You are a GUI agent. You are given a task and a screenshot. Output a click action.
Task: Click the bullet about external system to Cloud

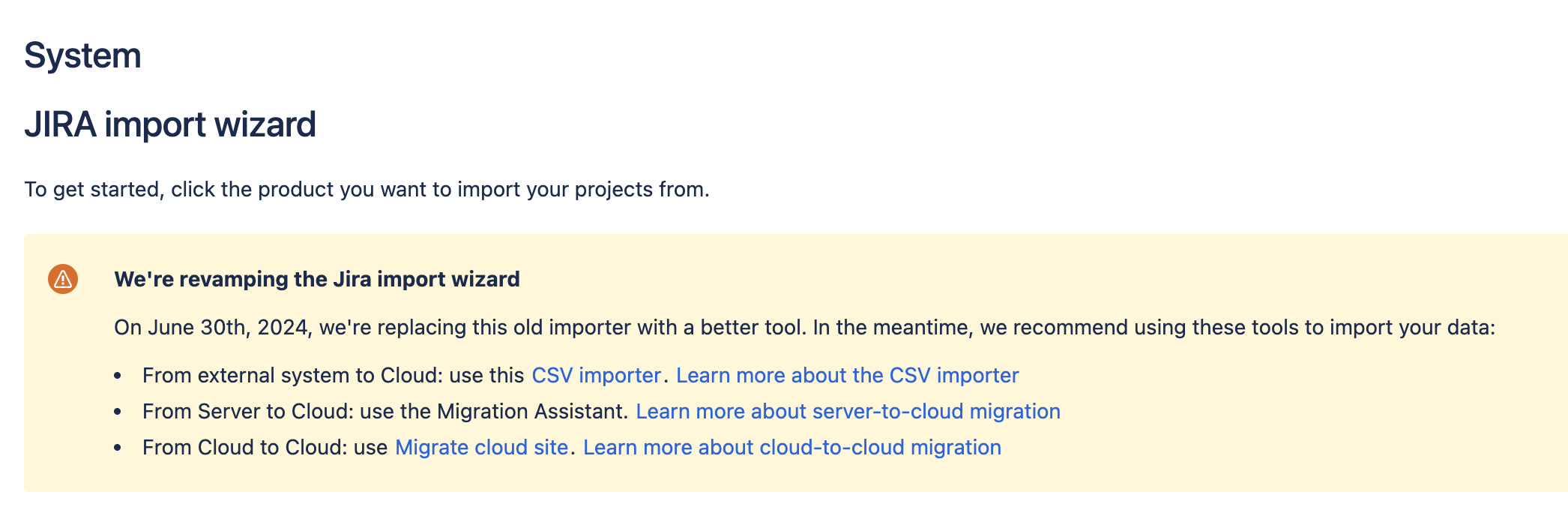330,375
